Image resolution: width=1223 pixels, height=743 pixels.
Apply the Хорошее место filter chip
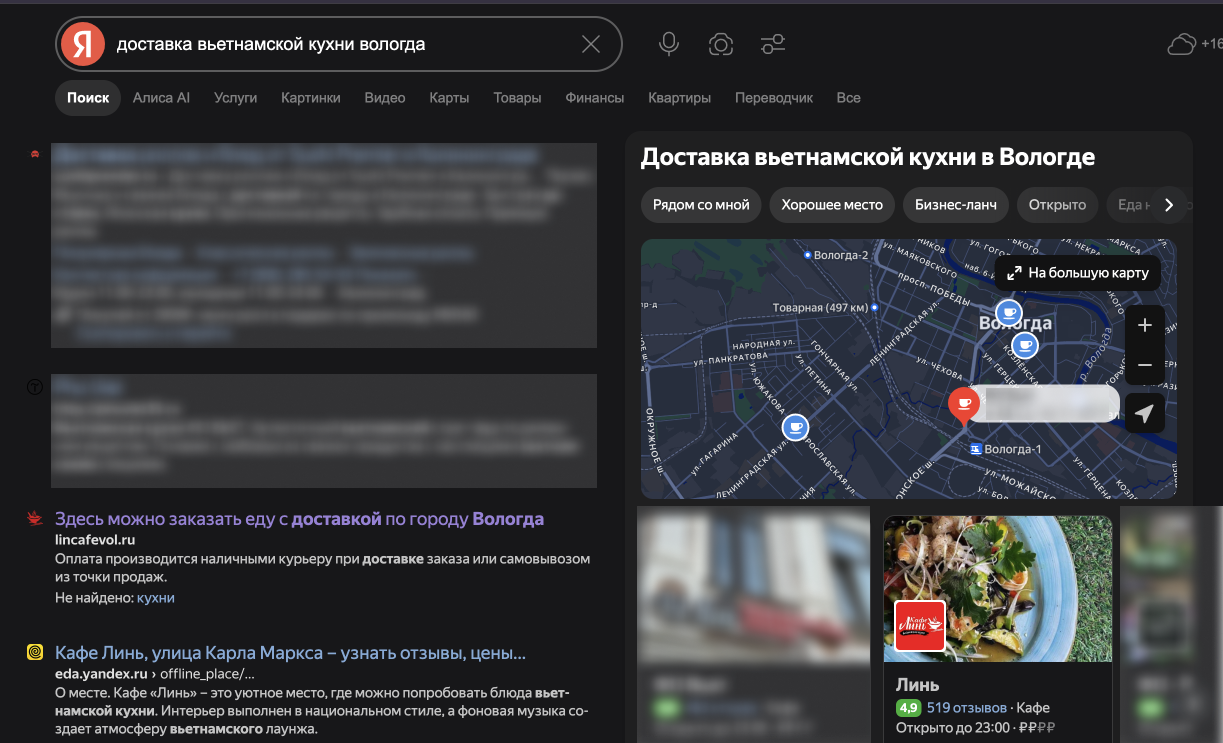click(x=832, y=205)
